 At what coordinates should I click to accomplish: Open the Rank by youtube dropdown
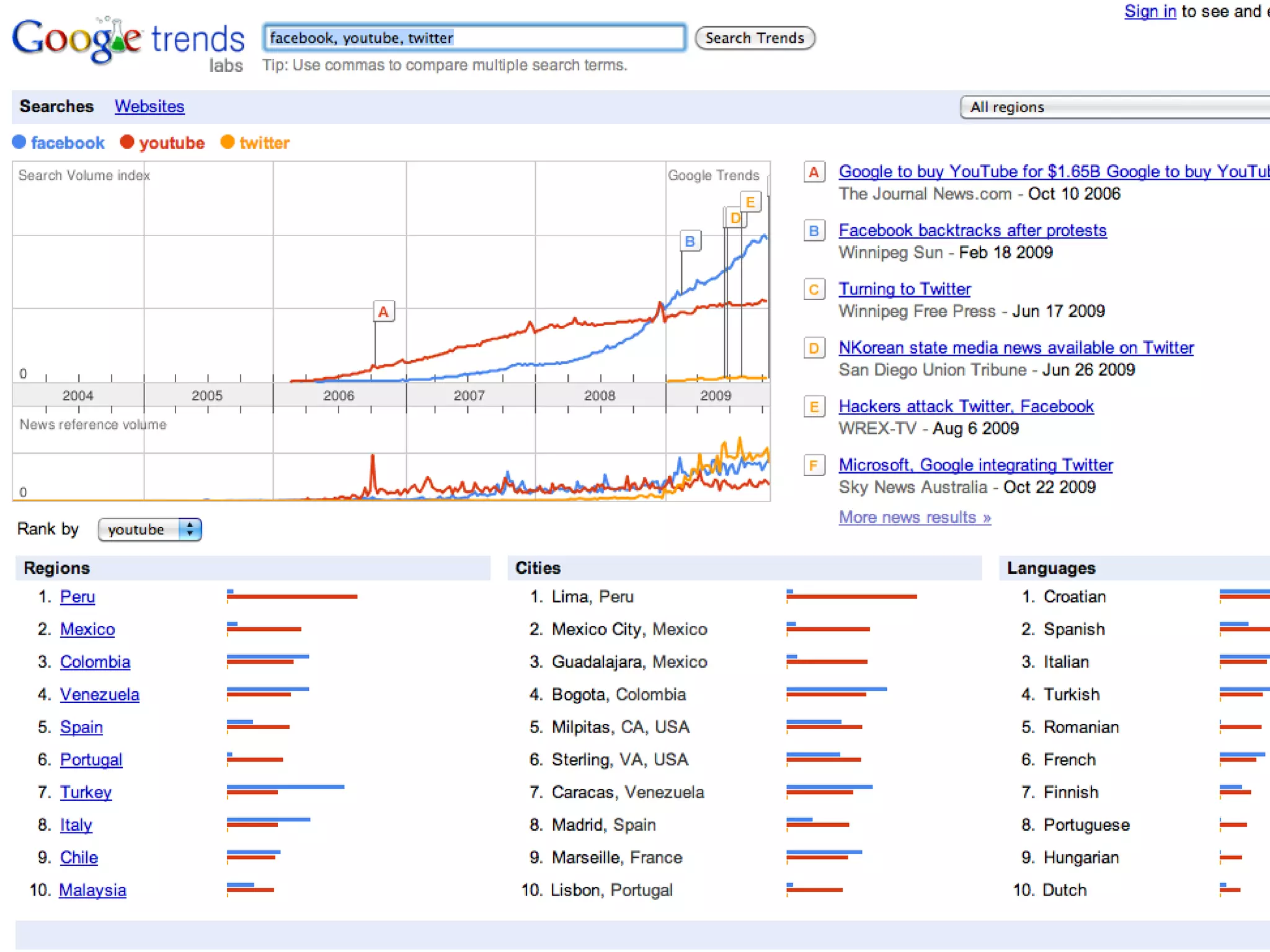click(149, 529)
